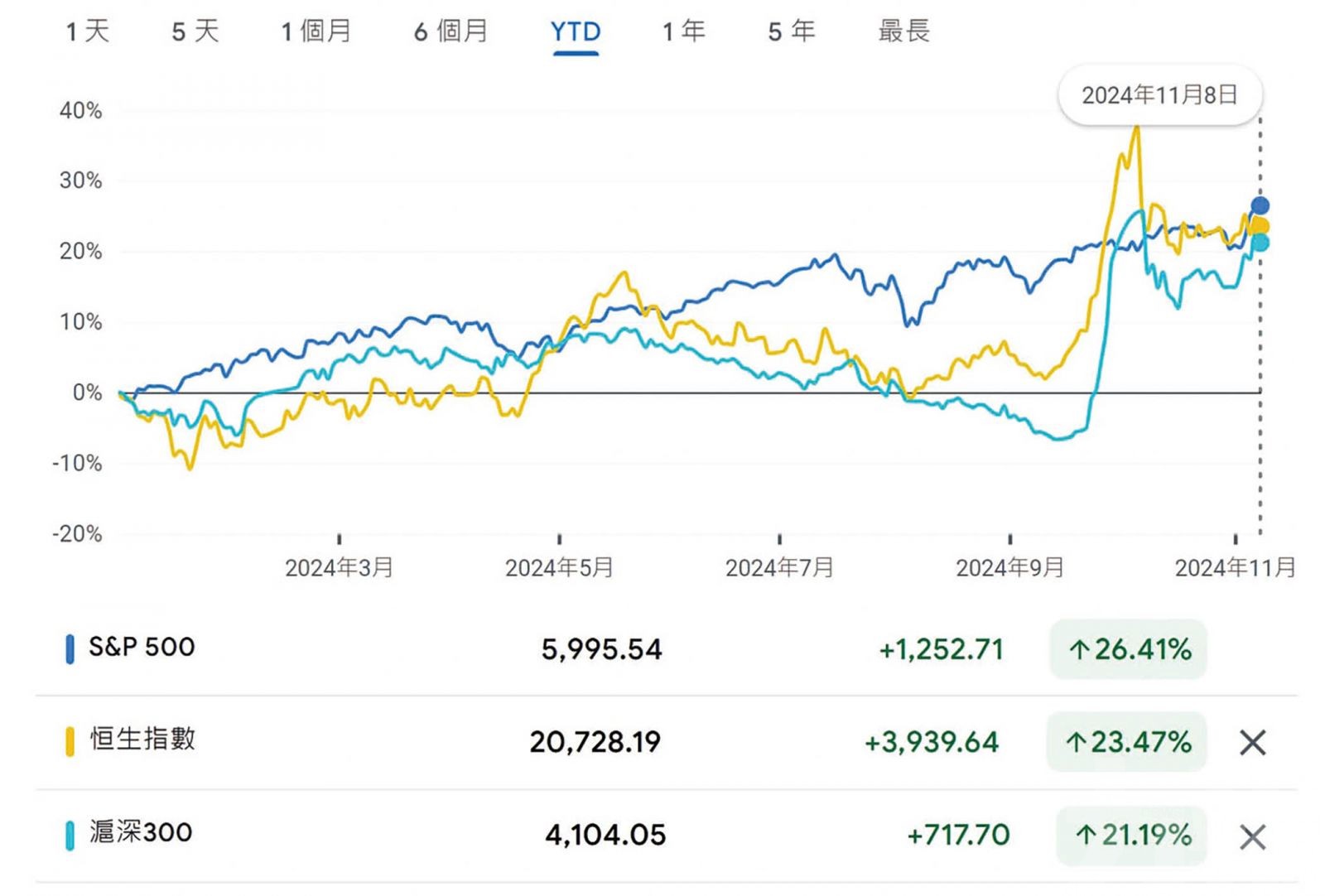Click the +3,939.64 point change
Screen dimensions: 1325x896
tap(932, 743)
